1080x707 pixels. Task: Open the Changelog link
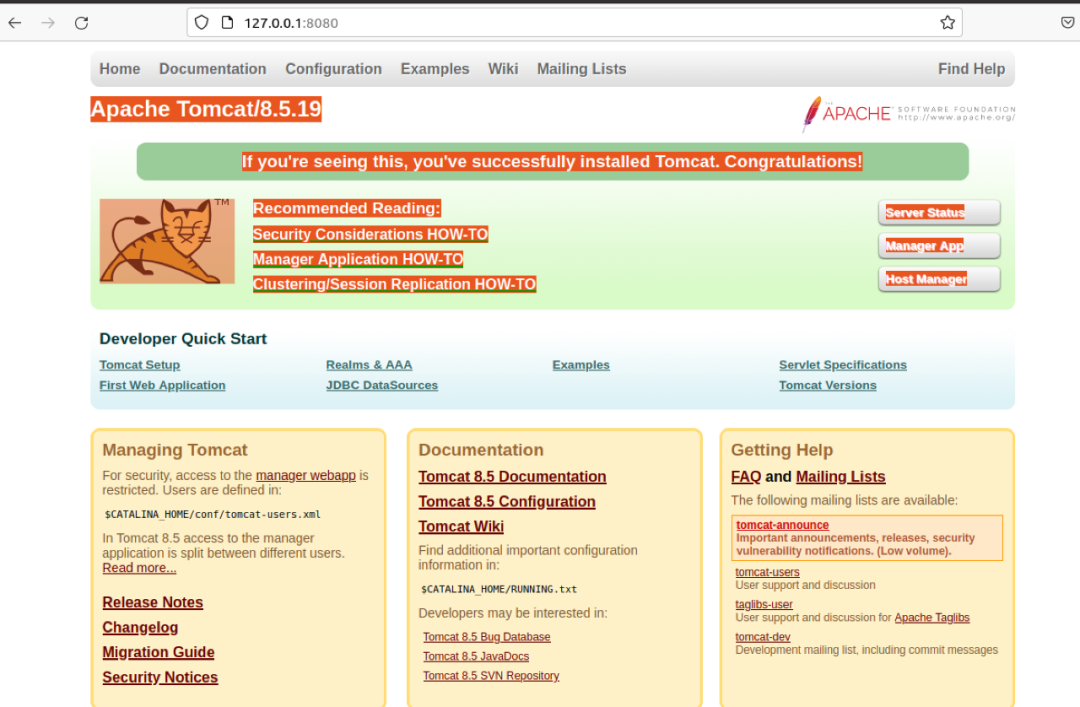click(141, 627)
